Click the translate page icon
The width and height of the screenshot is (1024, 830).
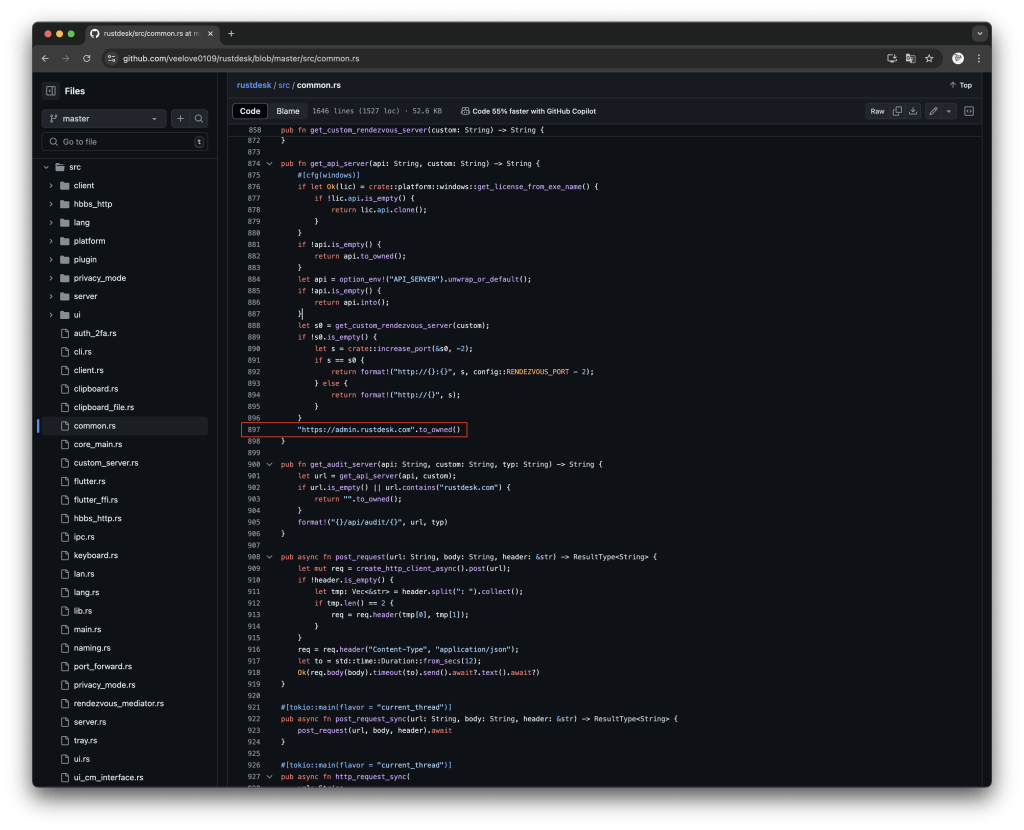[x=910, y=58]
